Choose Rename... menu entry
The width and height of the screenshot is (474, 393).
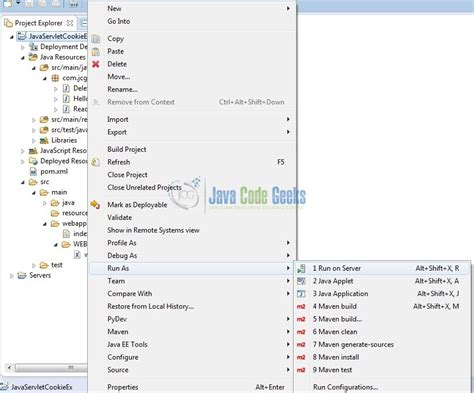(192, 89)
